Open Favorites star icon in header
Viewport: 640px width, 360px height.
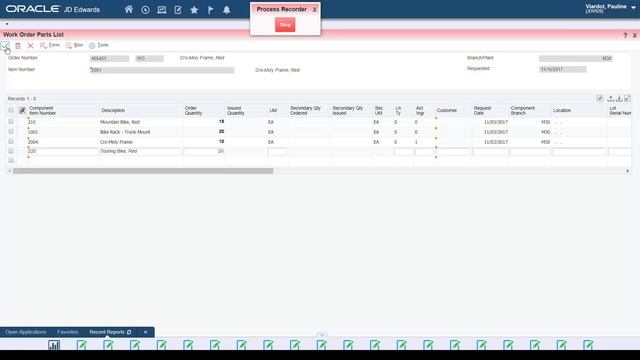(x=194, y=10)
